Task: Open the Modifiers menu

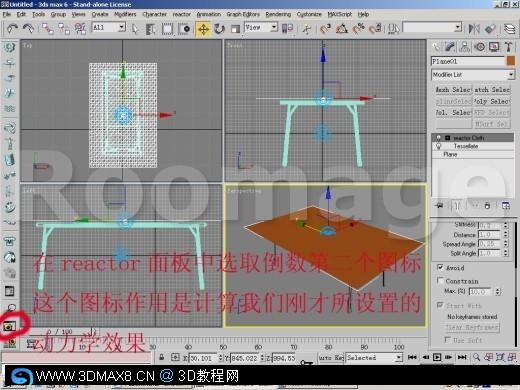Action: coord(125,14)
